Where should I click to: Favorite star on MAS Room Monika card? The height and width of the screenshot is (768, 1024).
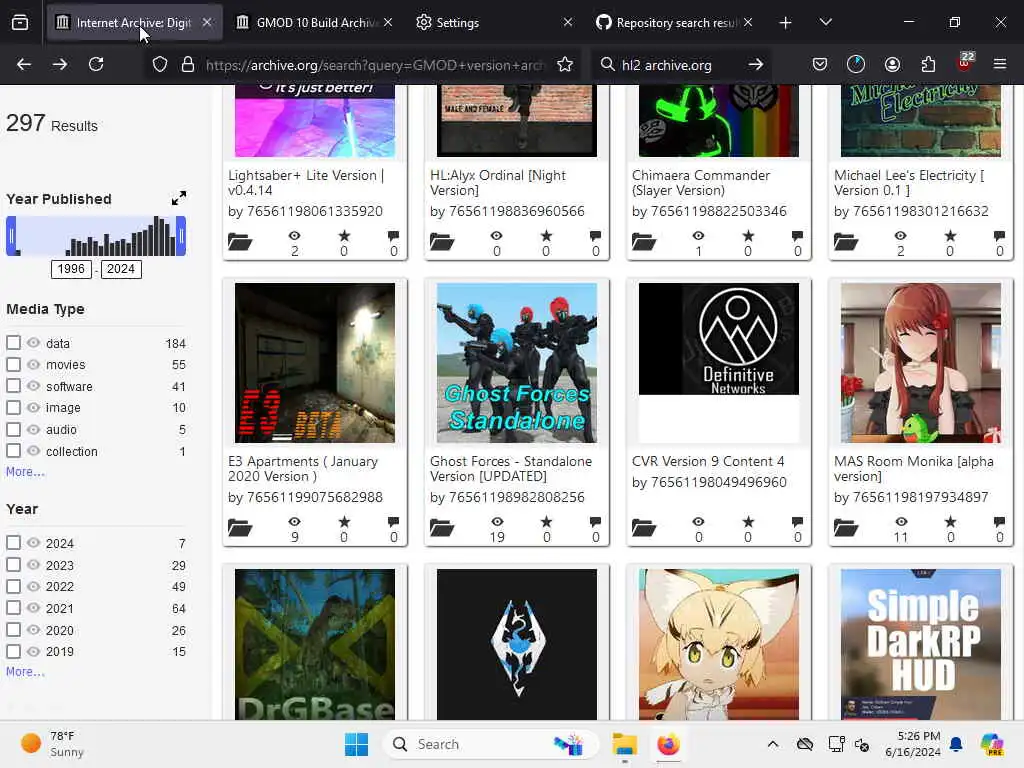(950, 521)
